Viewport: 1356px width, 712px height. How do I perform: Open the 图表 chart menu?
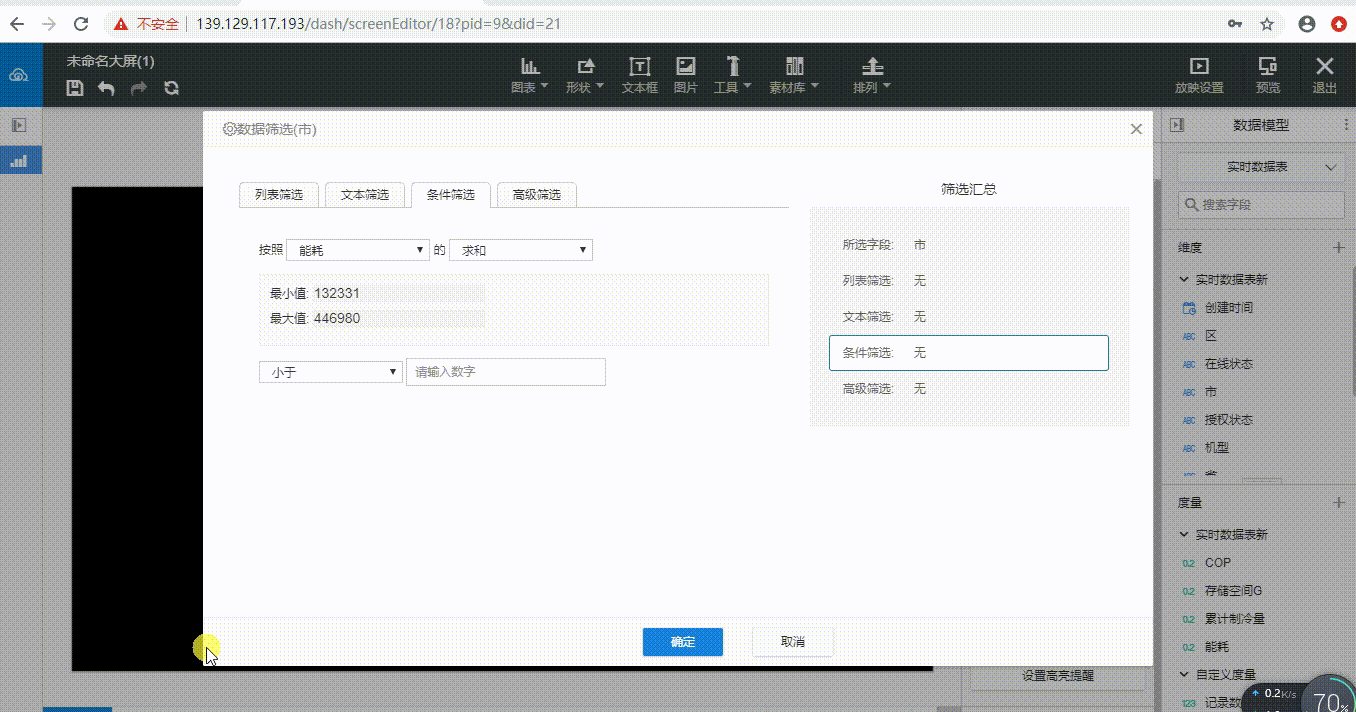point(530,75)
